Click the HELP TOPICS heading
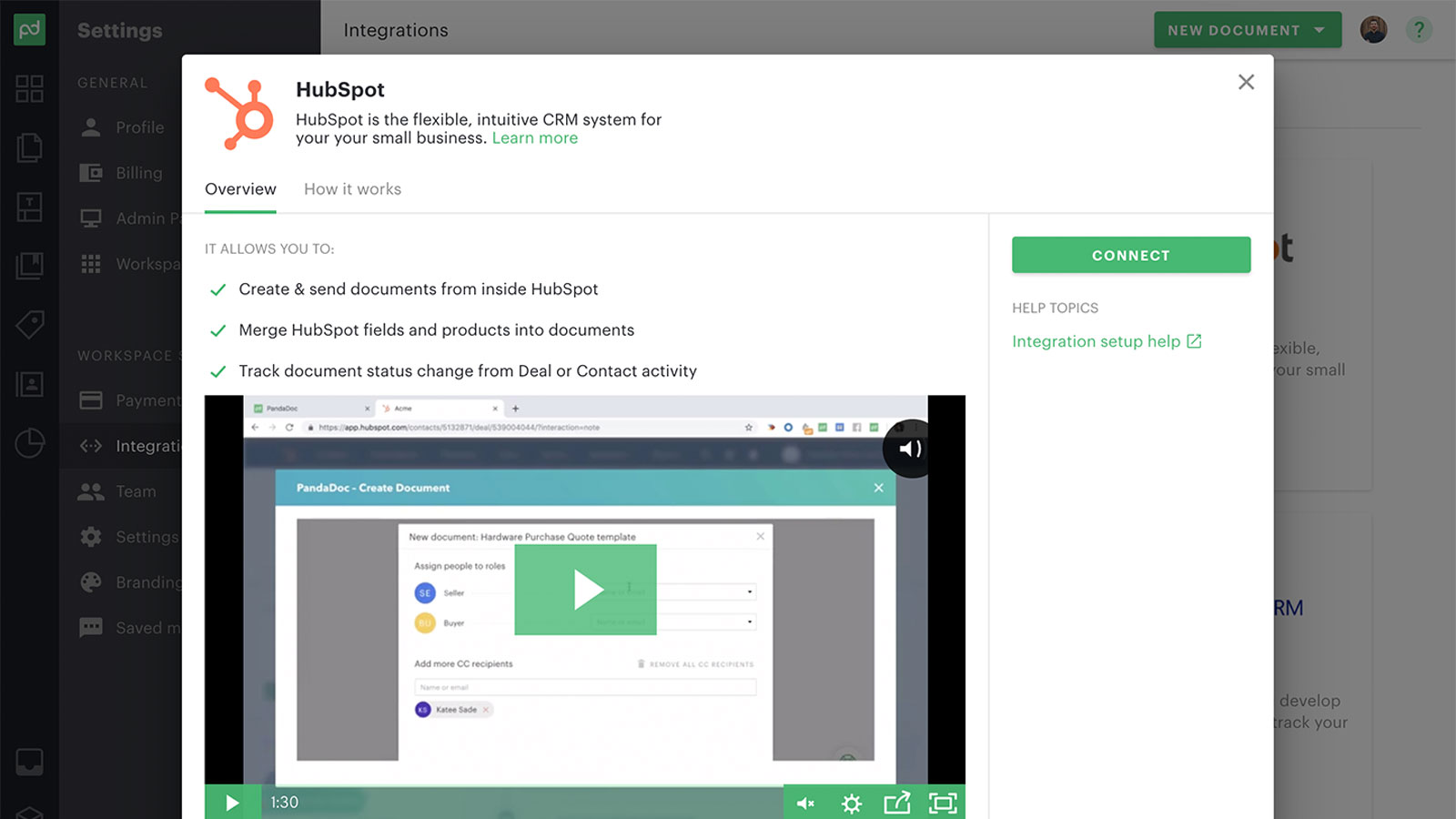The height and width of the screenshot is (819, 1456). (1055, 308)
